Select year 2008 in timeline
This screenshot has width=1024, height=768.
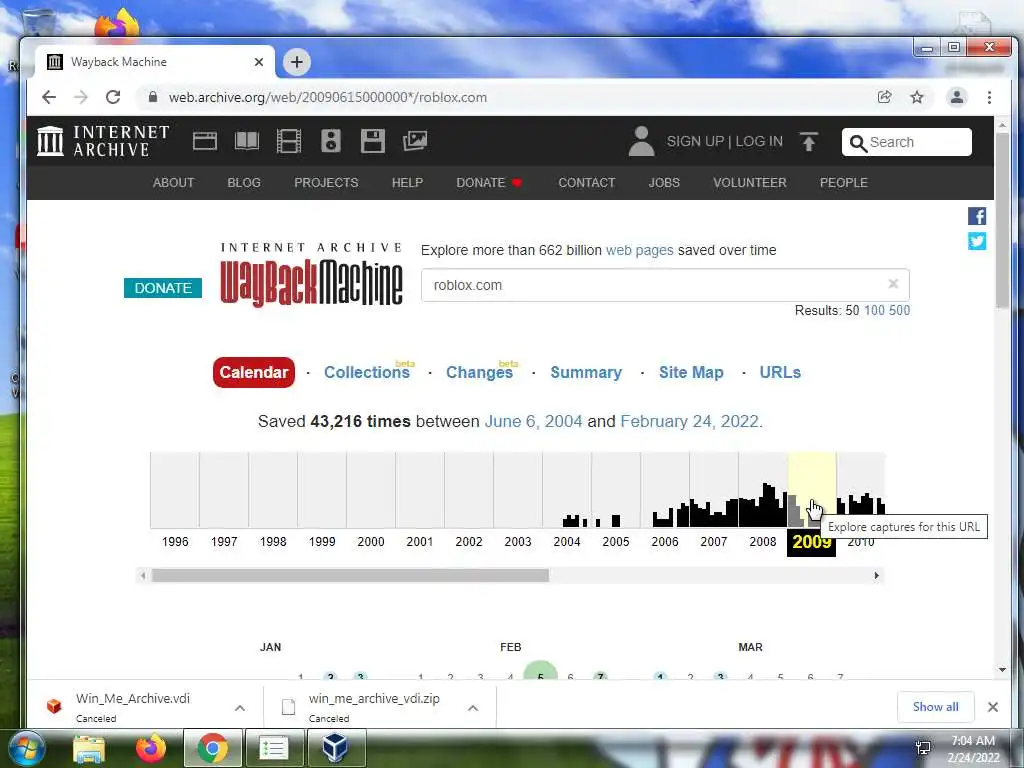pyautogui.click(x=763, y=541)
